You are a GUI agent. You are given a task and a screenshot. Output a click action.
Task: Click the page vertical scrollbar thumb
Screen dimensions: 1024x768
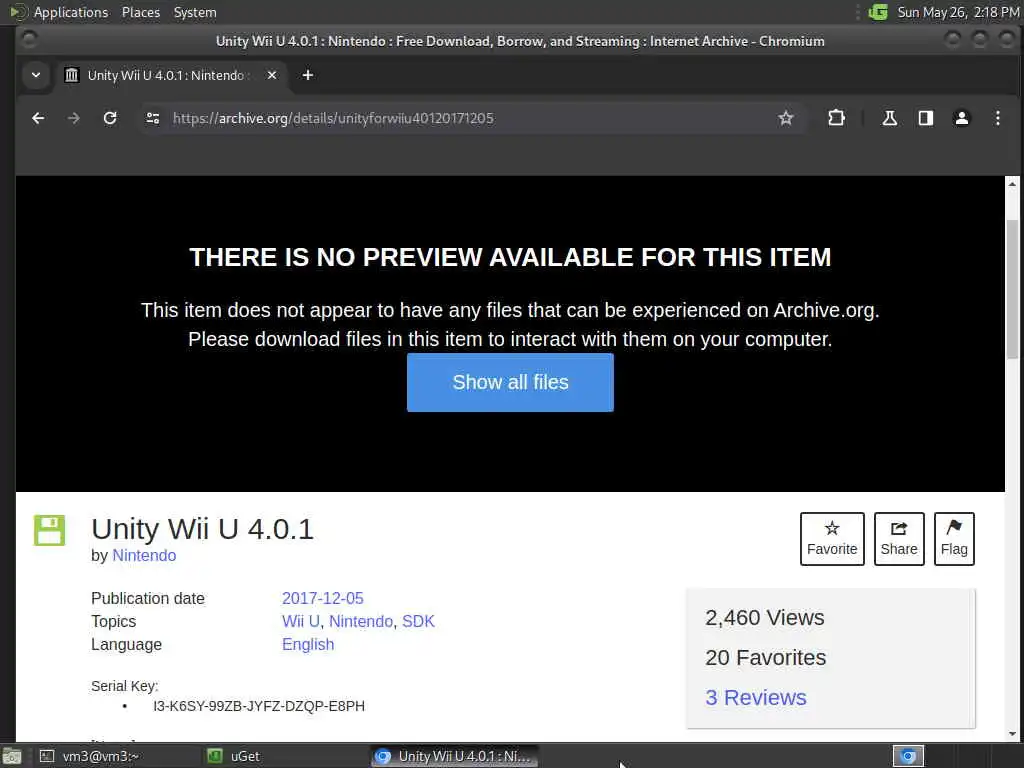(1012, 289)
